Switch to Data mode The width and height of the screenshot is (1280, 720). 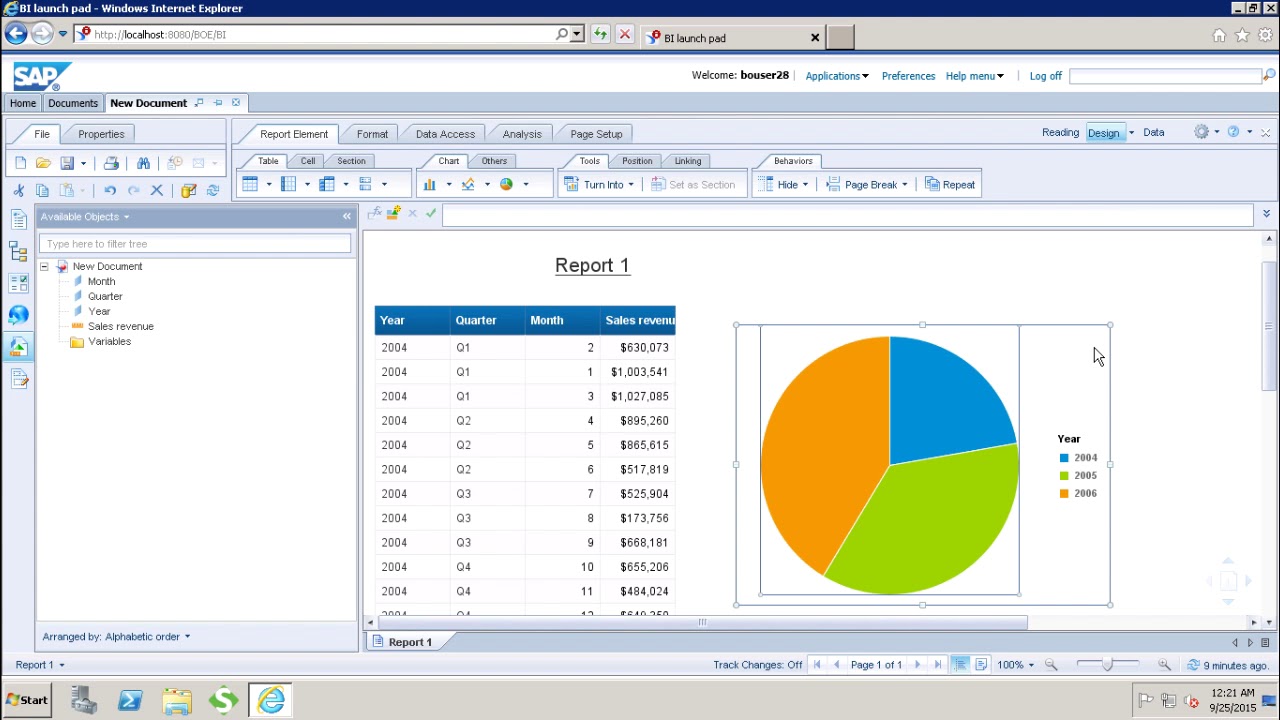(1154, 133)
